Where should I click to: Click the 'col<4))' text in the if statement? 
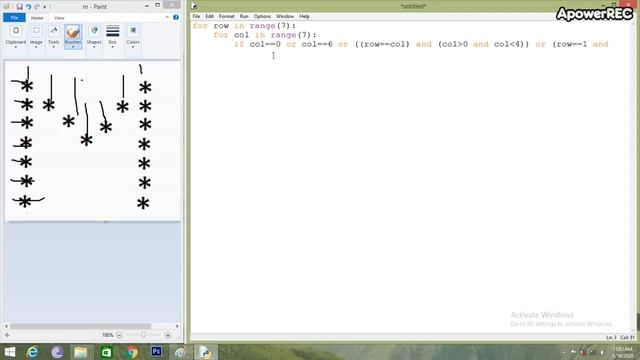coord(511,44)
